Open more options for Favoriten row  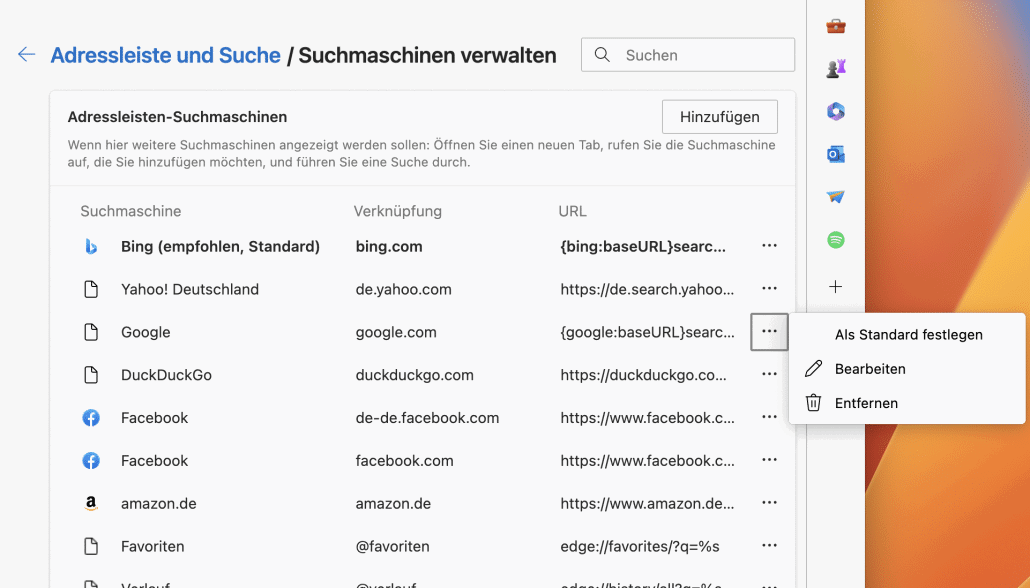coord(769,546)
